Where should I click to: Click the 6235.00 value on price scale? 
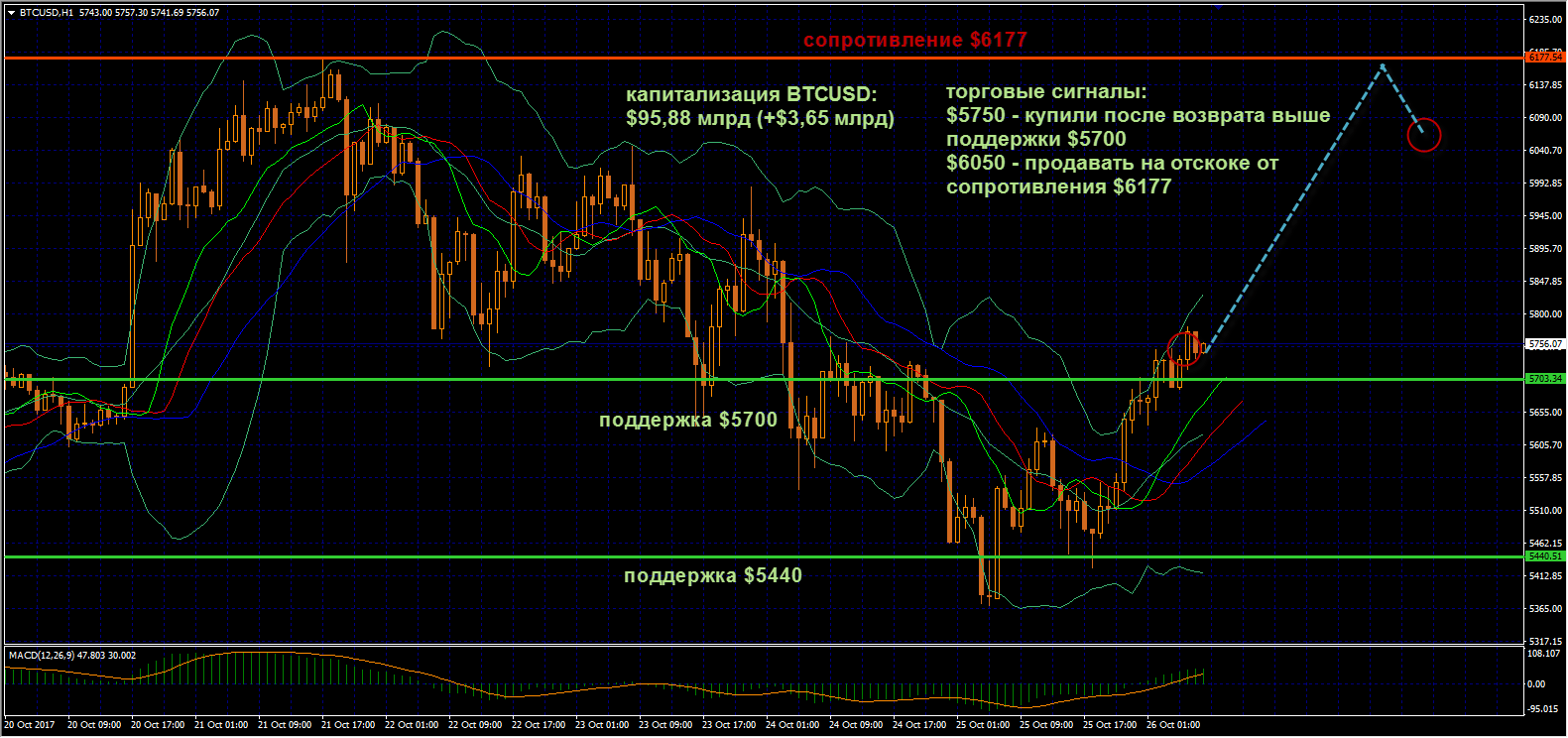pos(1545,20)
